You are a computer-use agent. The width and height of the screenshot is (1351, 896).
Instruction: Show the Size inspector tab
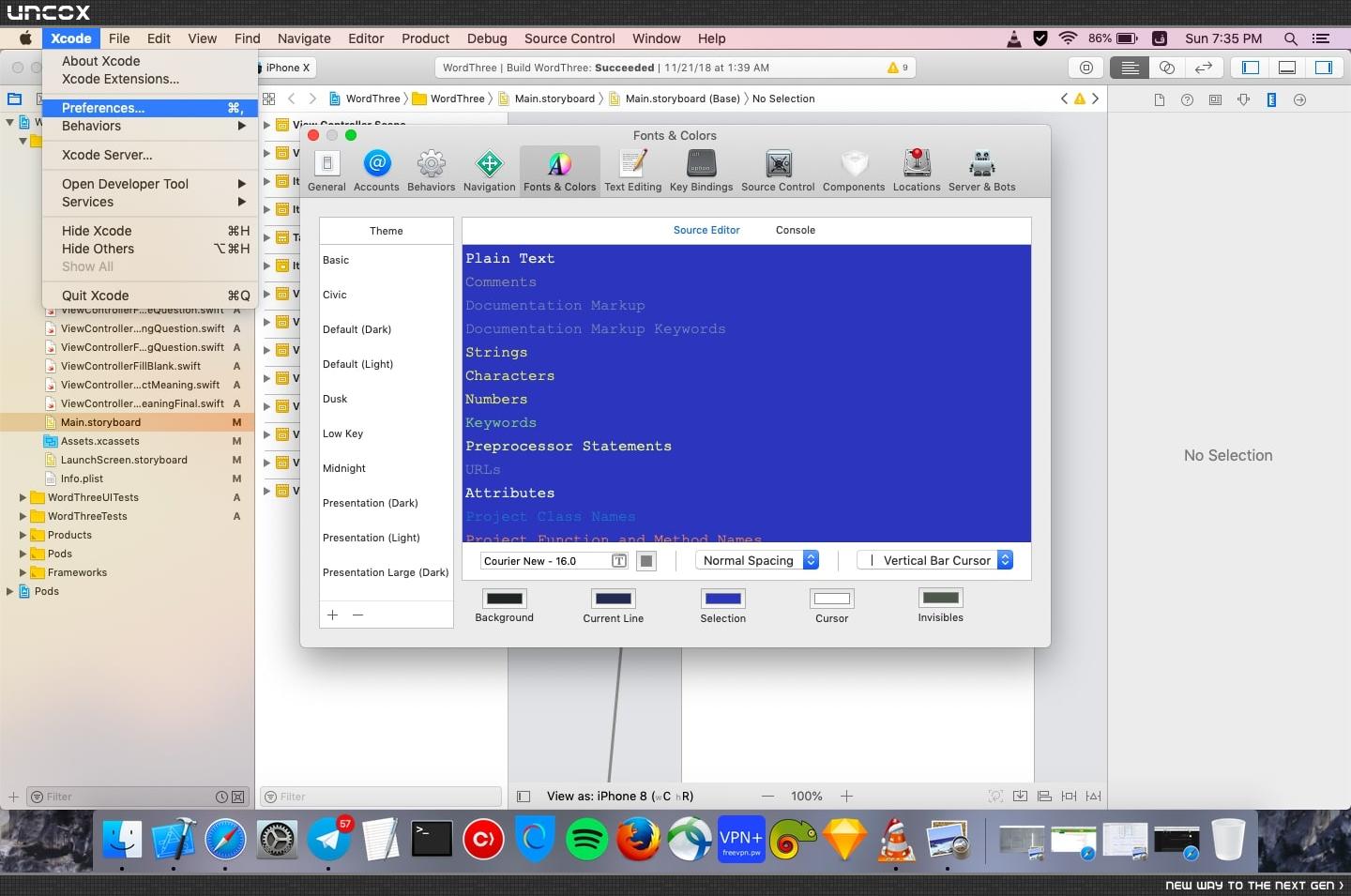click(x=1271, y=99)
